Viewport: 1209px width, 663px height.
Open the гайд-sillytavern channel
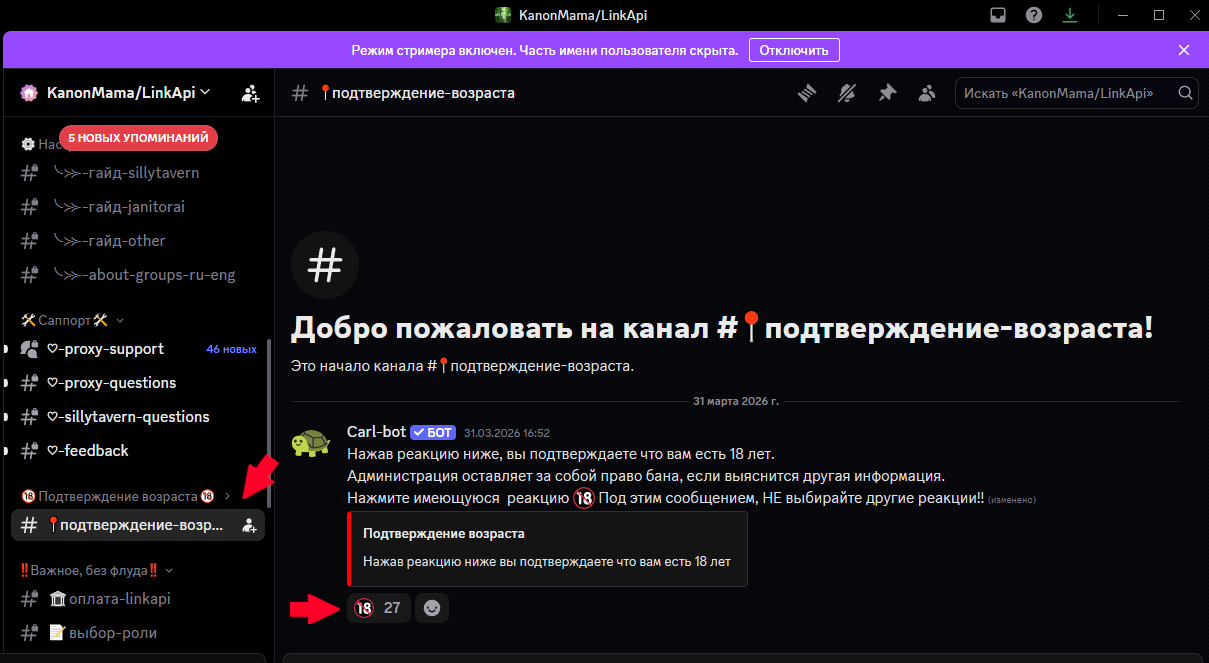[x=137, y=173]
